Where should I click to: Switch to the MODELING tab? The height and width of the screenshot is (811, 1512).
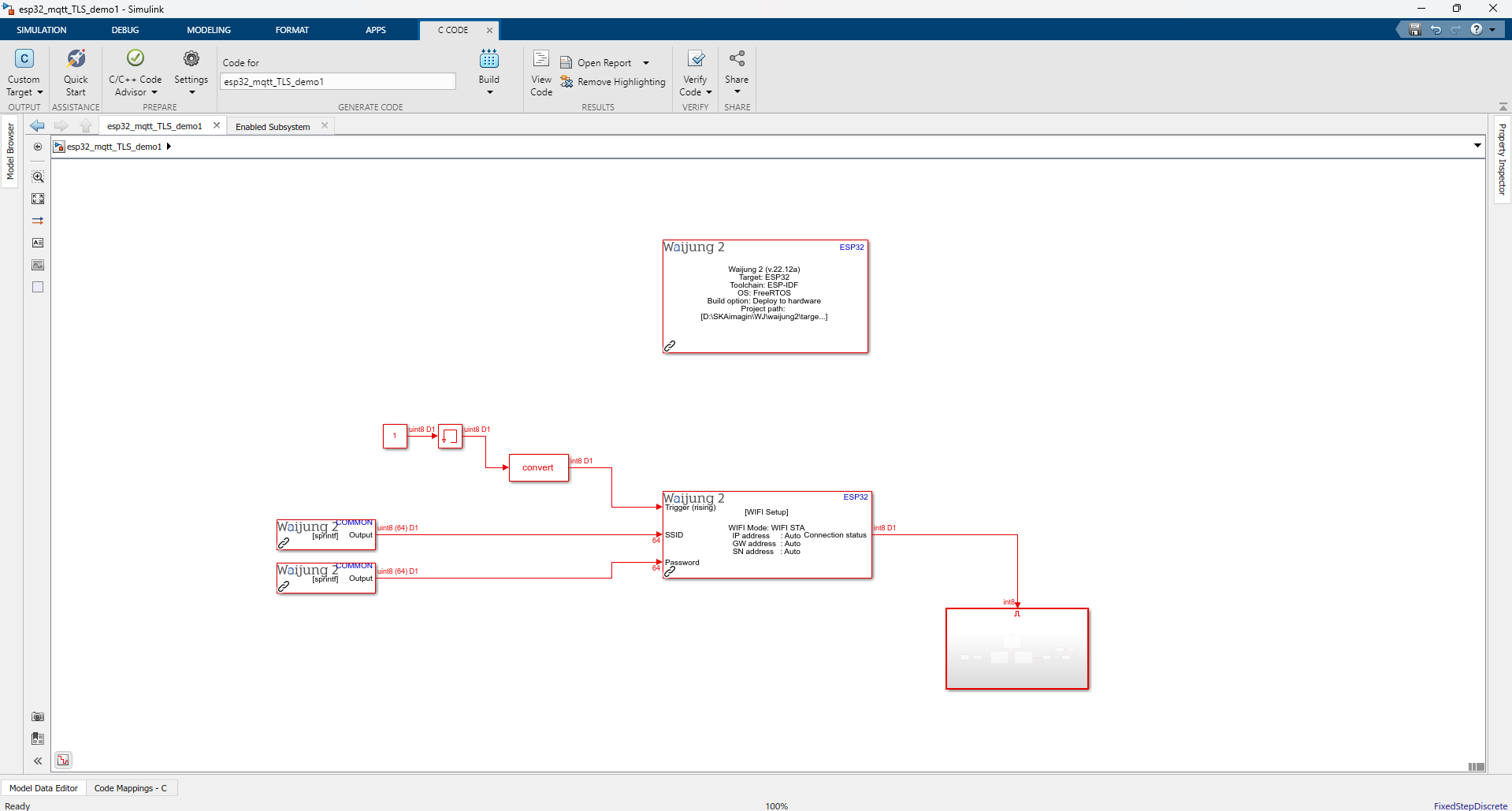[x=209, y=30]
